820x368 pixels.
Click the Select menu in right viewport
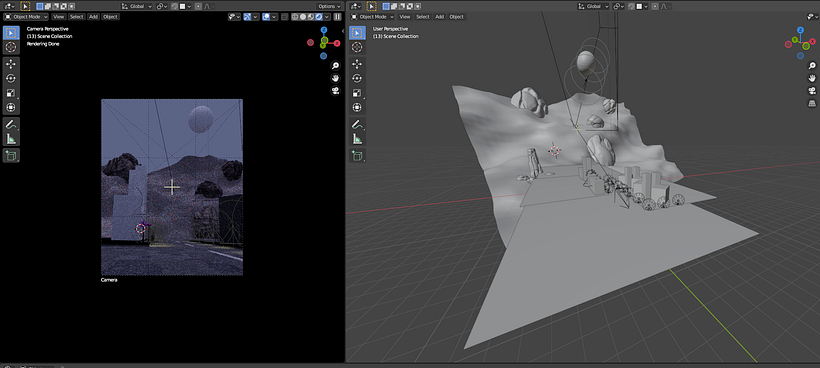(x=423, y=17)
